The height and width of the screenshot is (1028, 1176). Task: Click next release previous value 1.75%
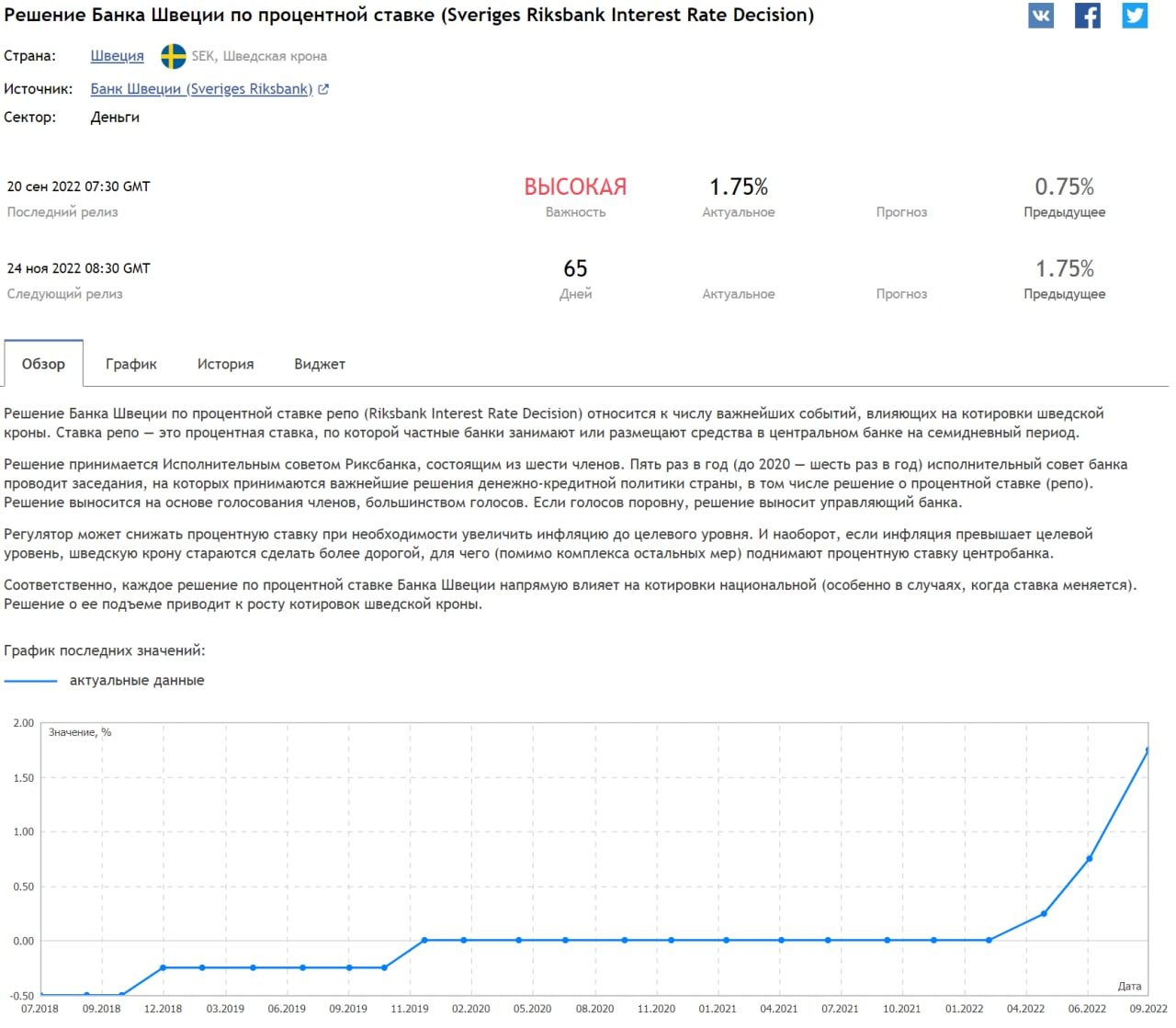(1065, 268)
